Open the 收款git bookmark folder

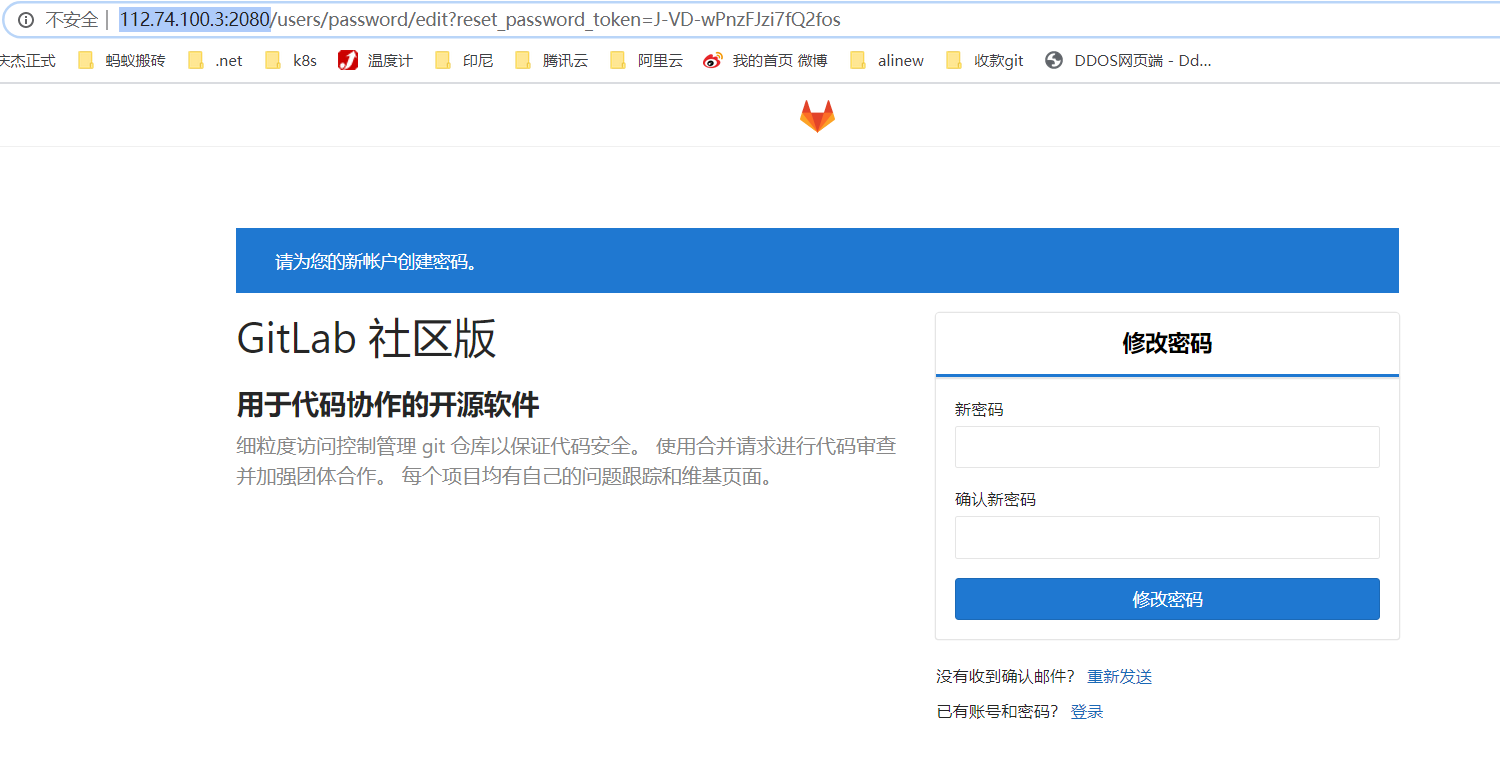pyautogui.click(x=985, y=61)
